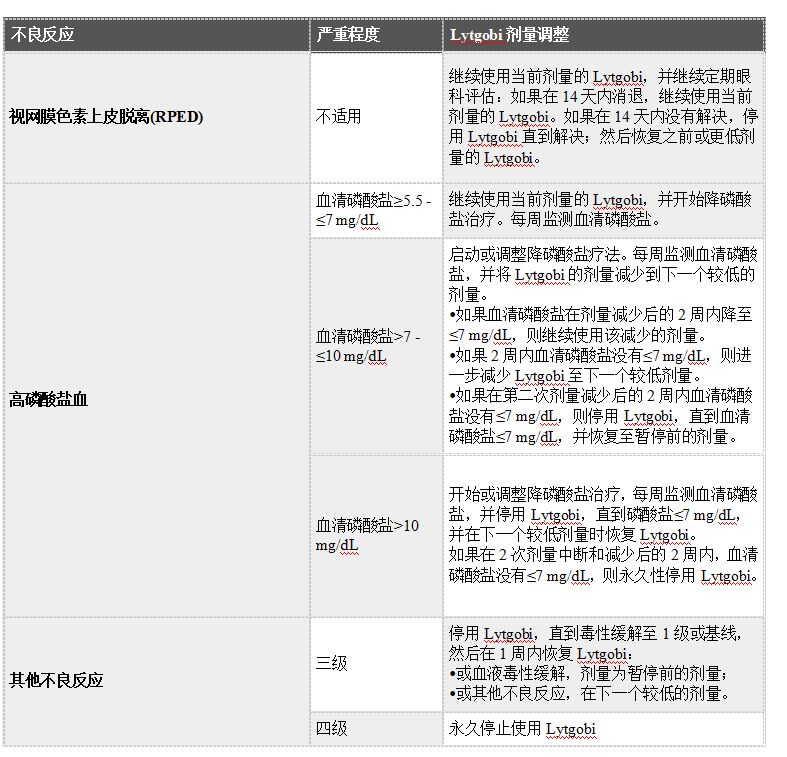Click the text '盐治疗。每周监测血清磷酸盐。'

554,220
